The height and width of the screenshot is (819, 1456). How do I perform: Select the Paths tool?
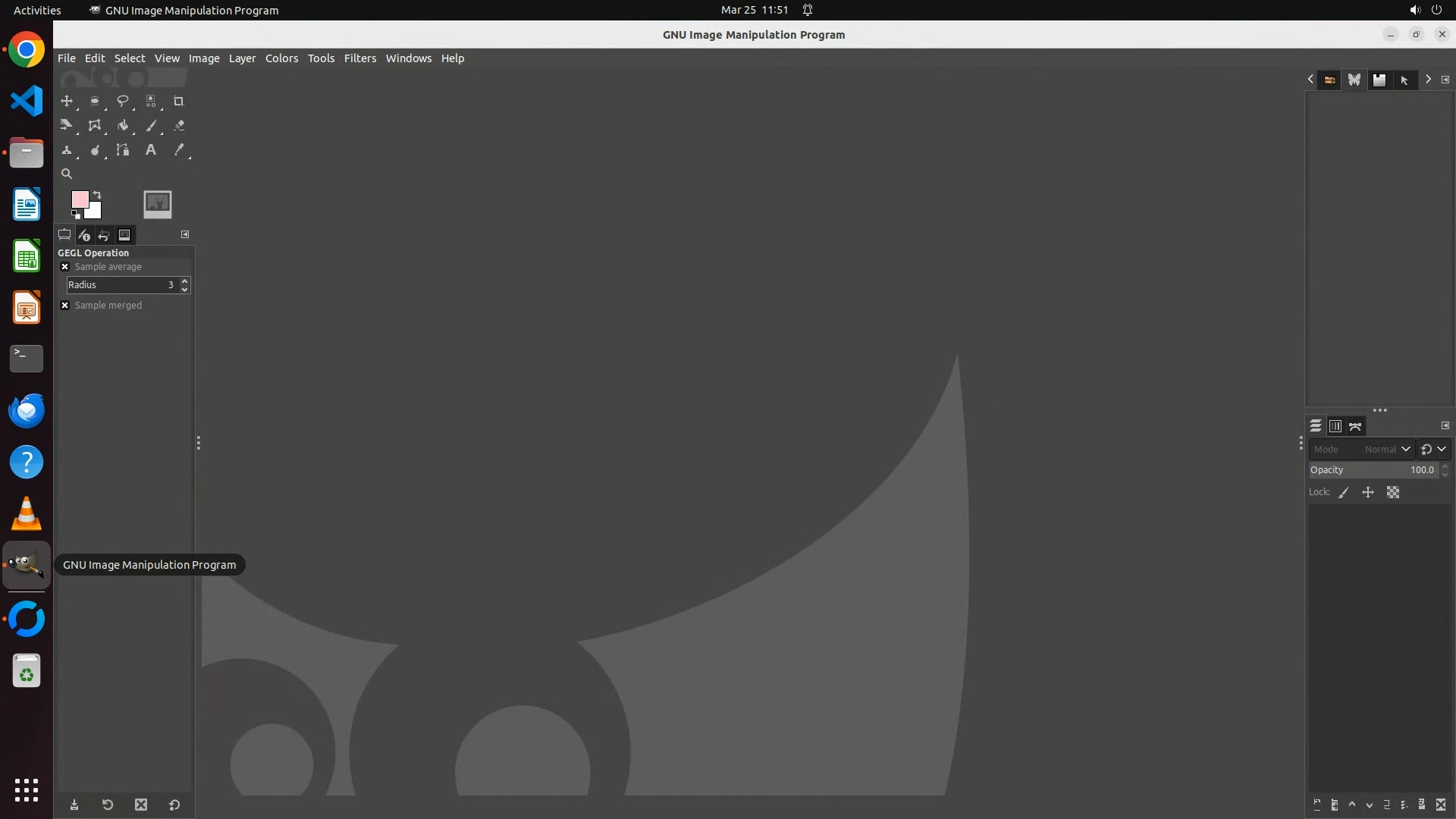click(122, 150)
